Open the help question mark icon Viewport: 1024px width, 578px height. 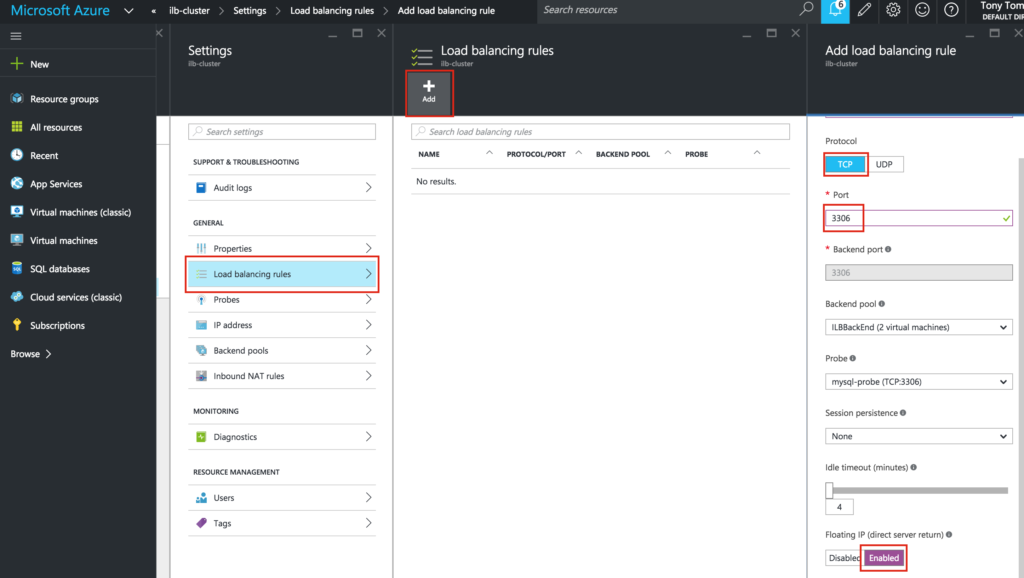[951, 10]
